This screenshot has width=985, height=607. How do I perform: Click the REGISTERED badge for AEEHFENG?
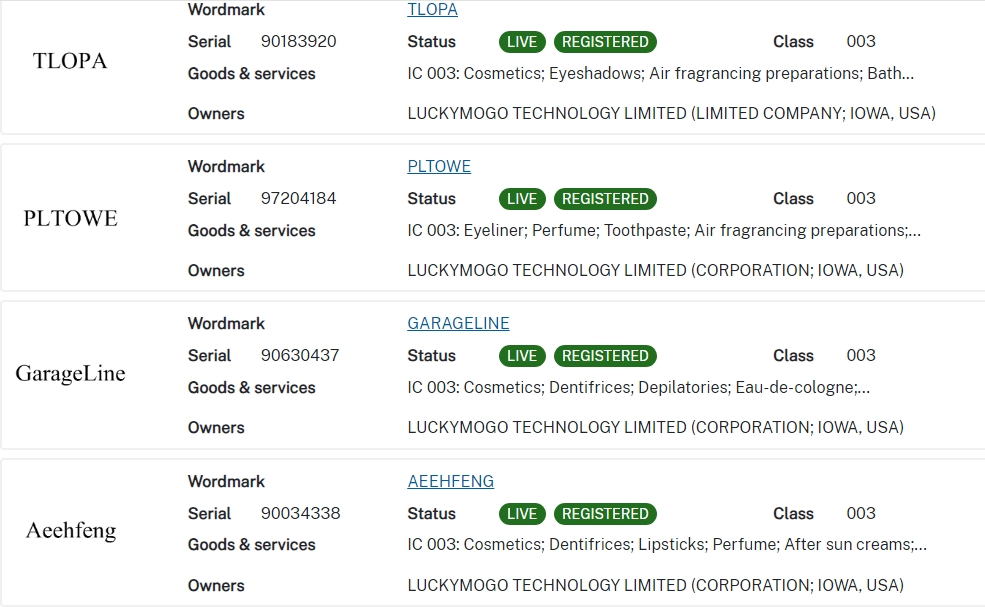coord(605,514)
